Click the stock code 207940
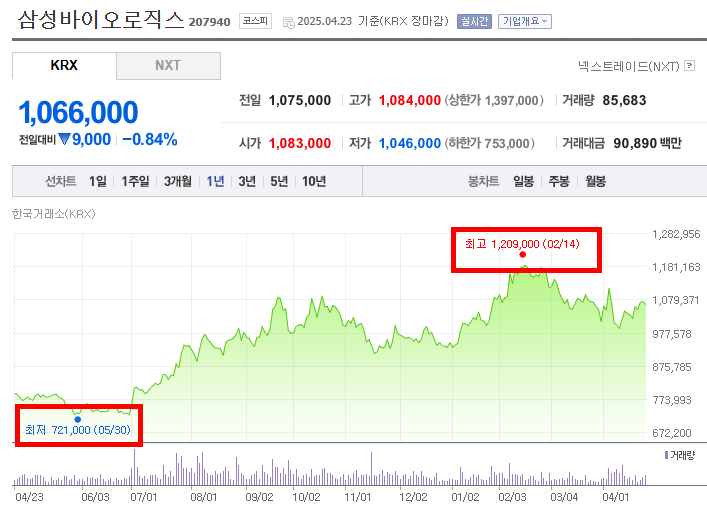The image size is (707, 518). point(209,22)
